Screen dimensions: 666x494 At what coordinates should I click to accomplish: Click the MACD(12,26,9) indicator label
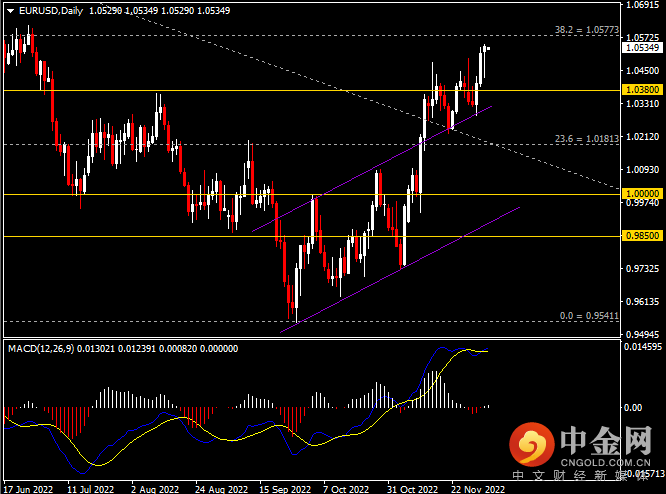pos(38,348)
